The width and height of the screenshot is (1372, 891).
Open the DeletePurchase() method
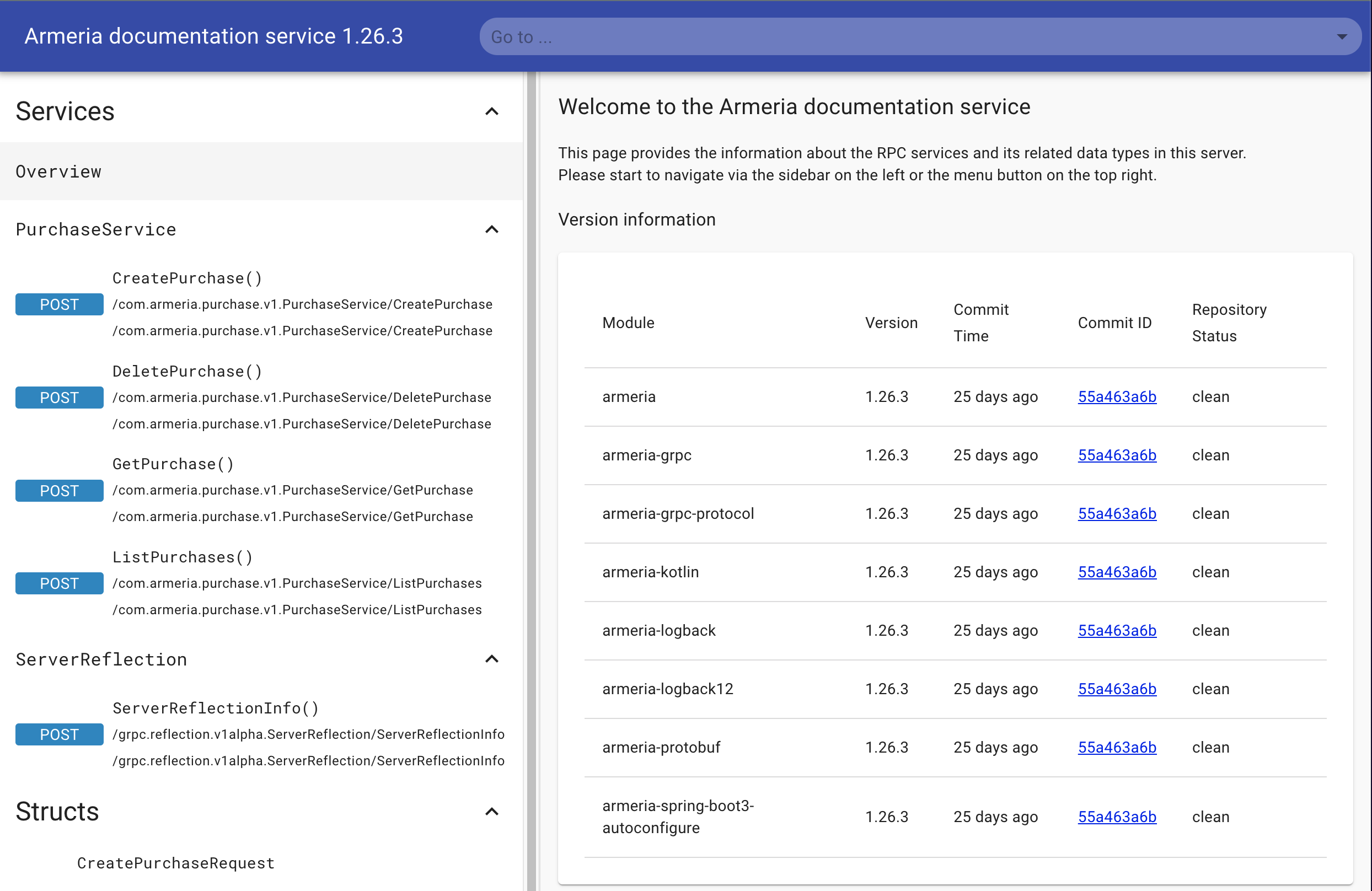tap(187, 371)
